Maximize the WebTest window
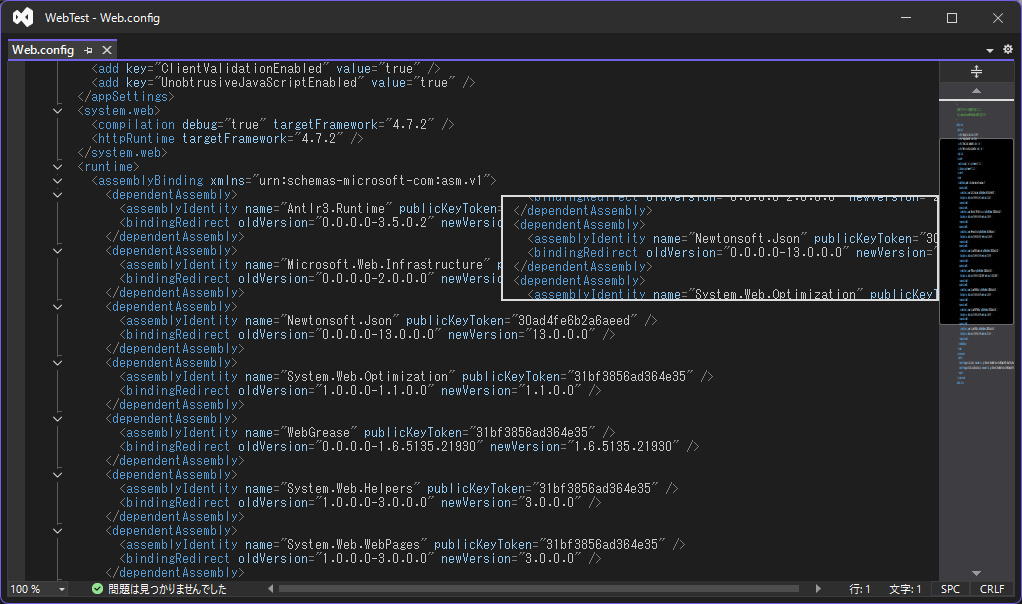Screen dimensions: 1022x604 (x=952, y=18)
